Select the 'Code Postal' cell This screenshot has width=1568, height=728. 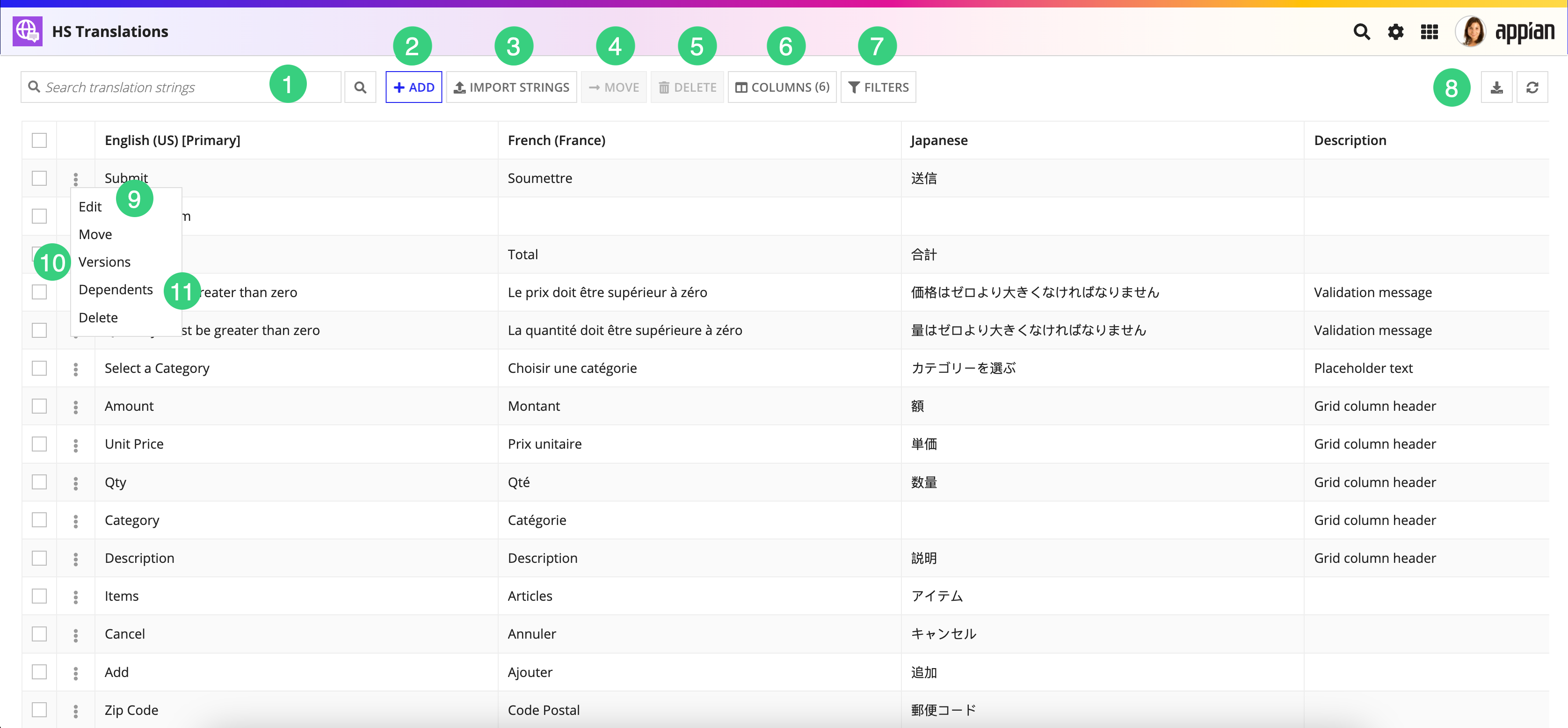pyautogui.click(x=699, y=710)
